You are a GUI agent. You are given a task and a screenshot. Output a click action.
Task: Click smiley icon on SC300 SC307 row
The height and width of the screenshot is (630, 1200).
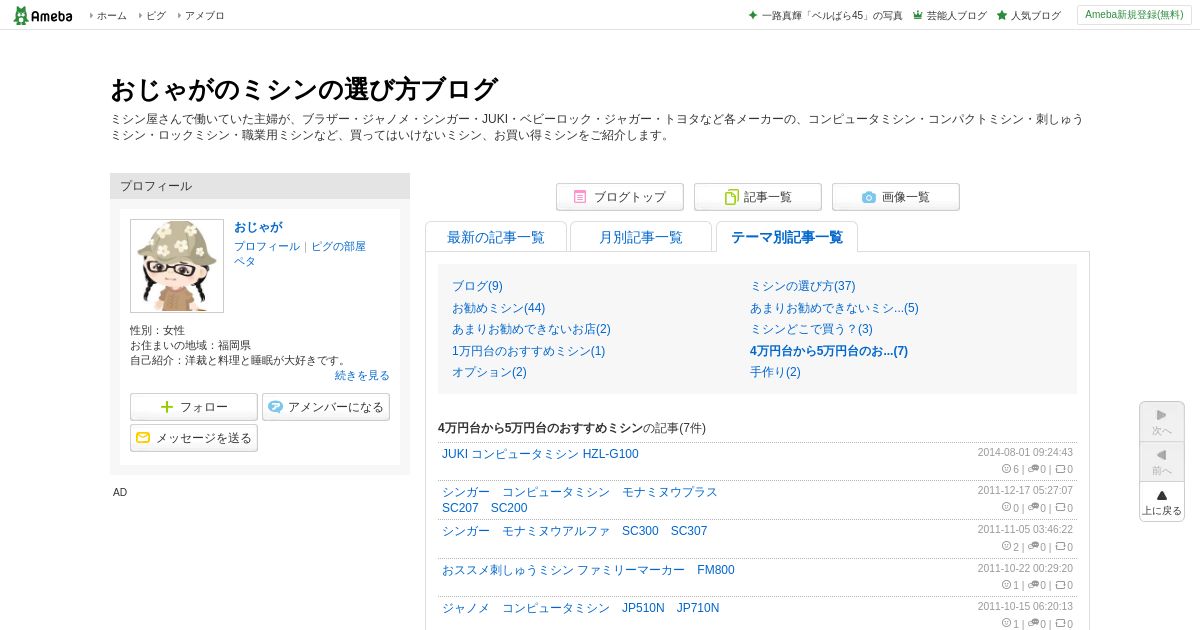click(x=1006, y=546)
